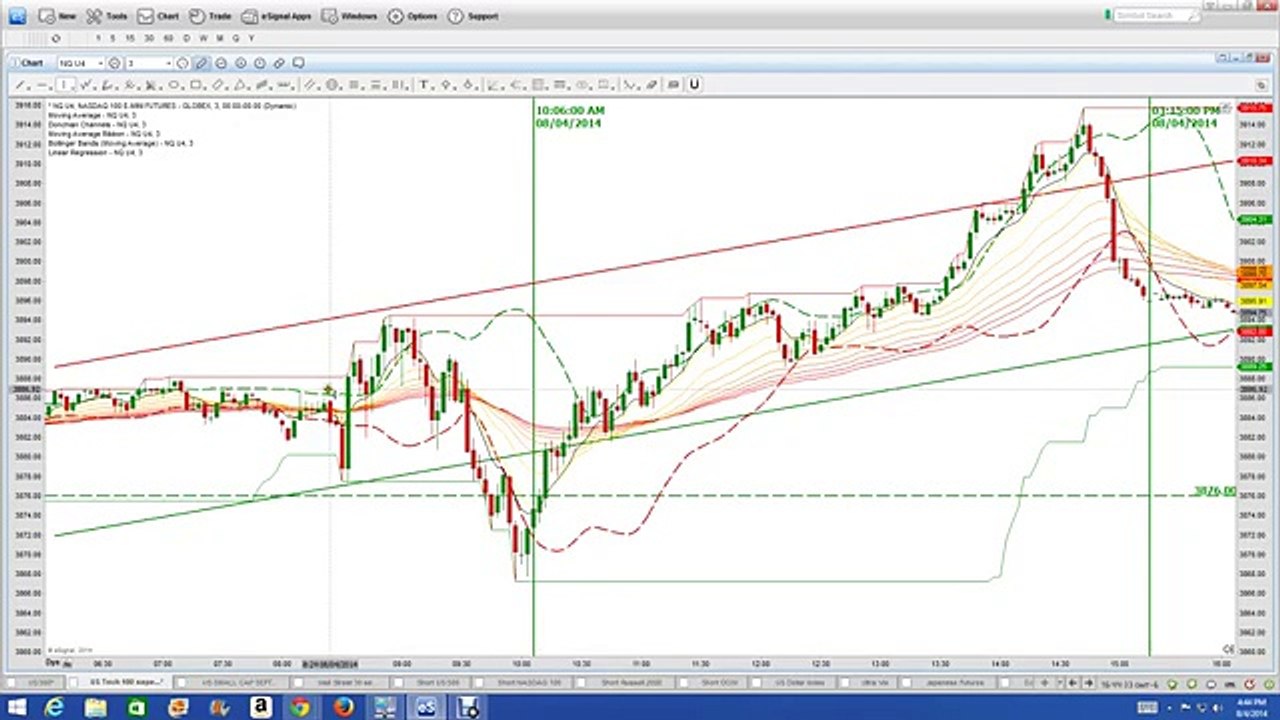The width and height of the screenshot is (1280, 720).
Task: Select the Fibonacci circle tool
Action: tap(332, 85)
